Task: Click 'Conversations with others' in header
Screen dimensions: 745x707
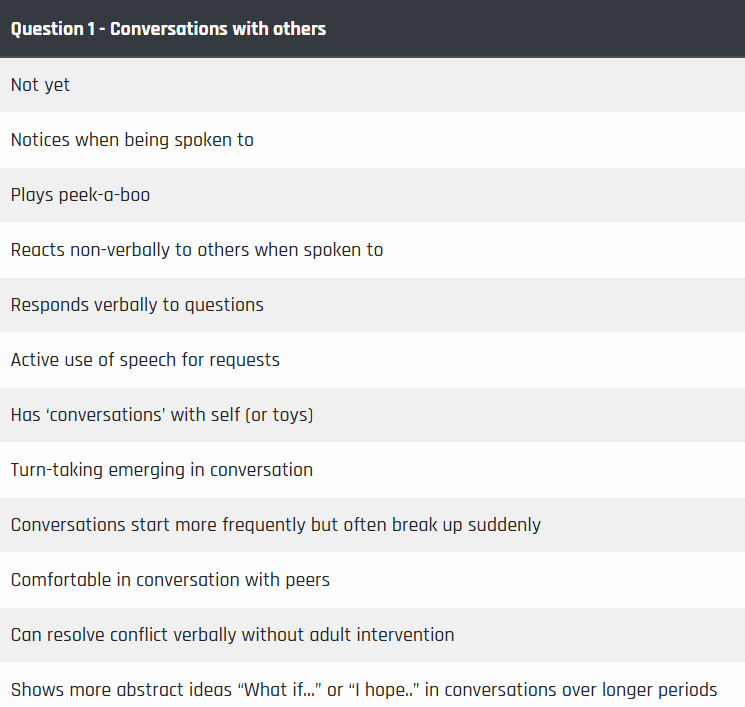Action: 218,29
